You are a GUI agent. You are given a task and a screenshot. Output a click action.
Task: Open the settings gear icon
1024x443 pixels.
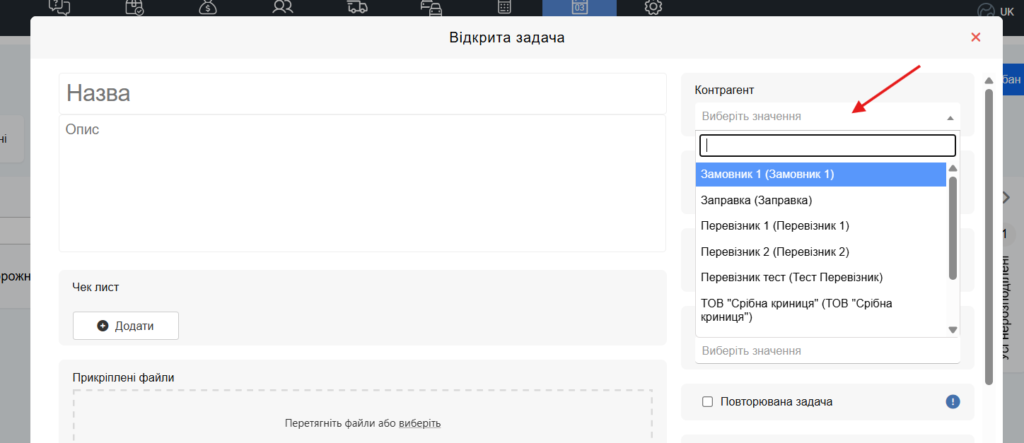(653, 7)
